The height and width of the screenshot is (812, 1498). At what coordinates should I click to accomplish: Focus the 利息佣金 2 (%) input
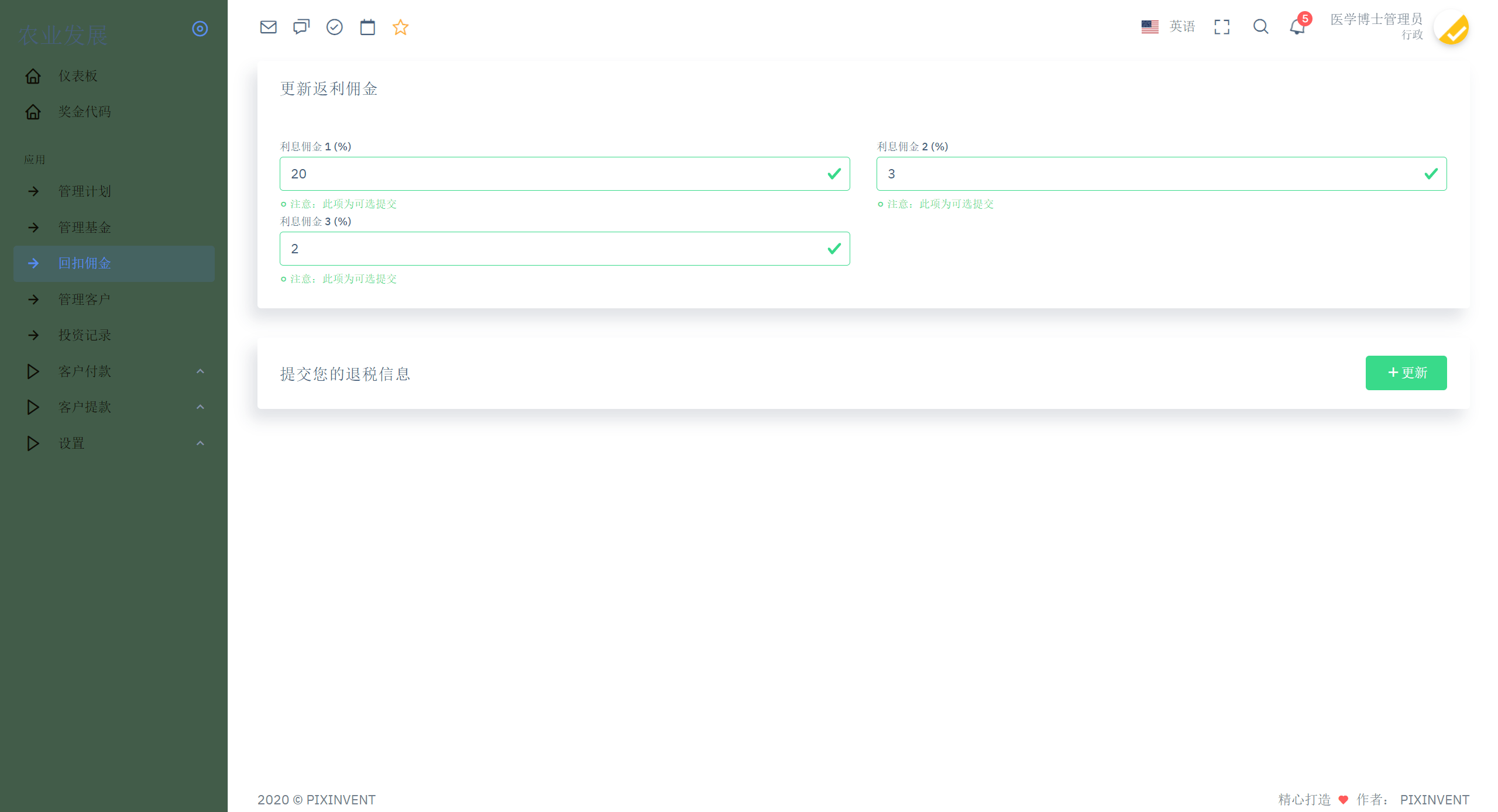1162,174
